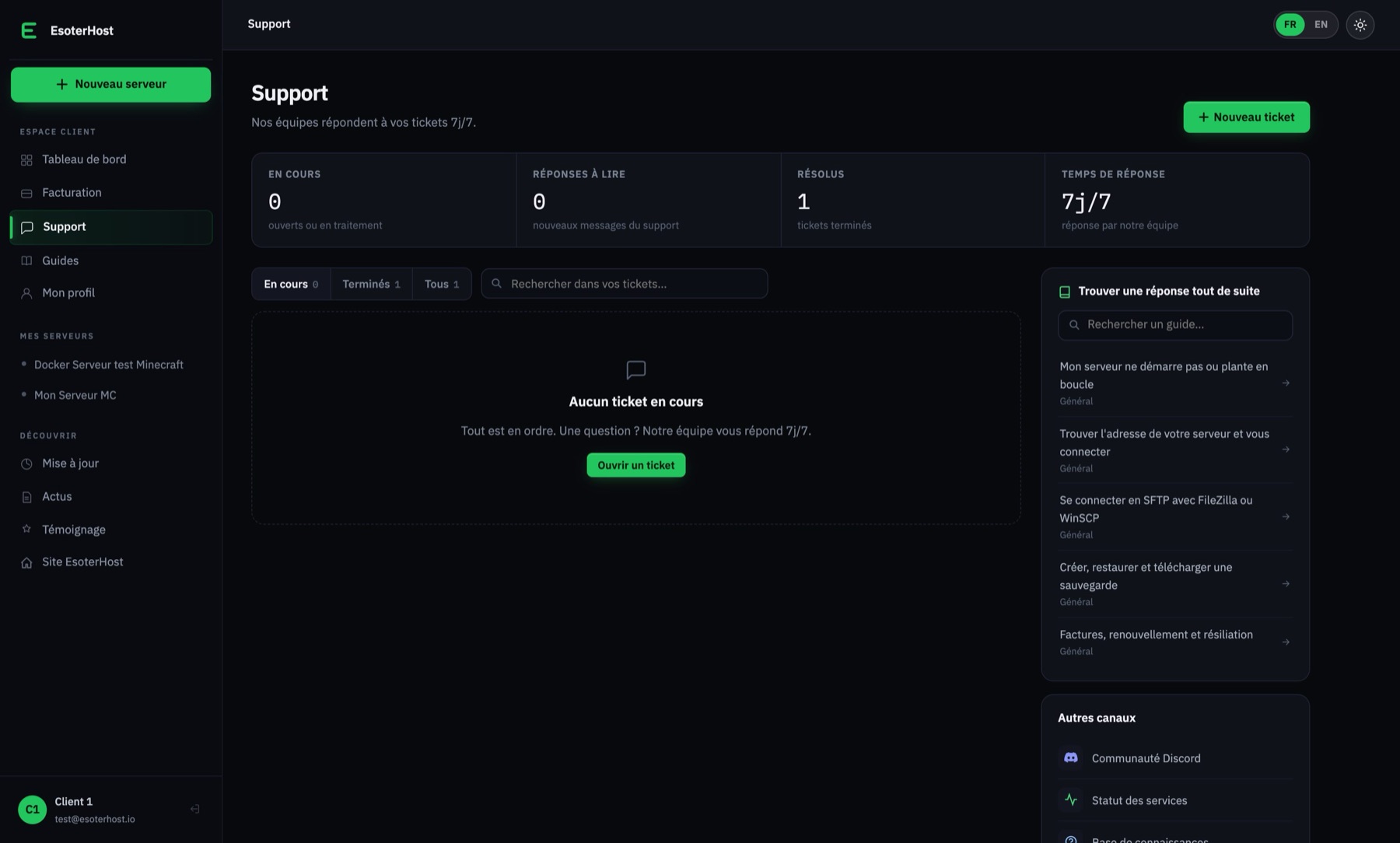Click the Discord icon in Autres canaux
This screenshot has width=1400, height=843.
point(1071,757)
